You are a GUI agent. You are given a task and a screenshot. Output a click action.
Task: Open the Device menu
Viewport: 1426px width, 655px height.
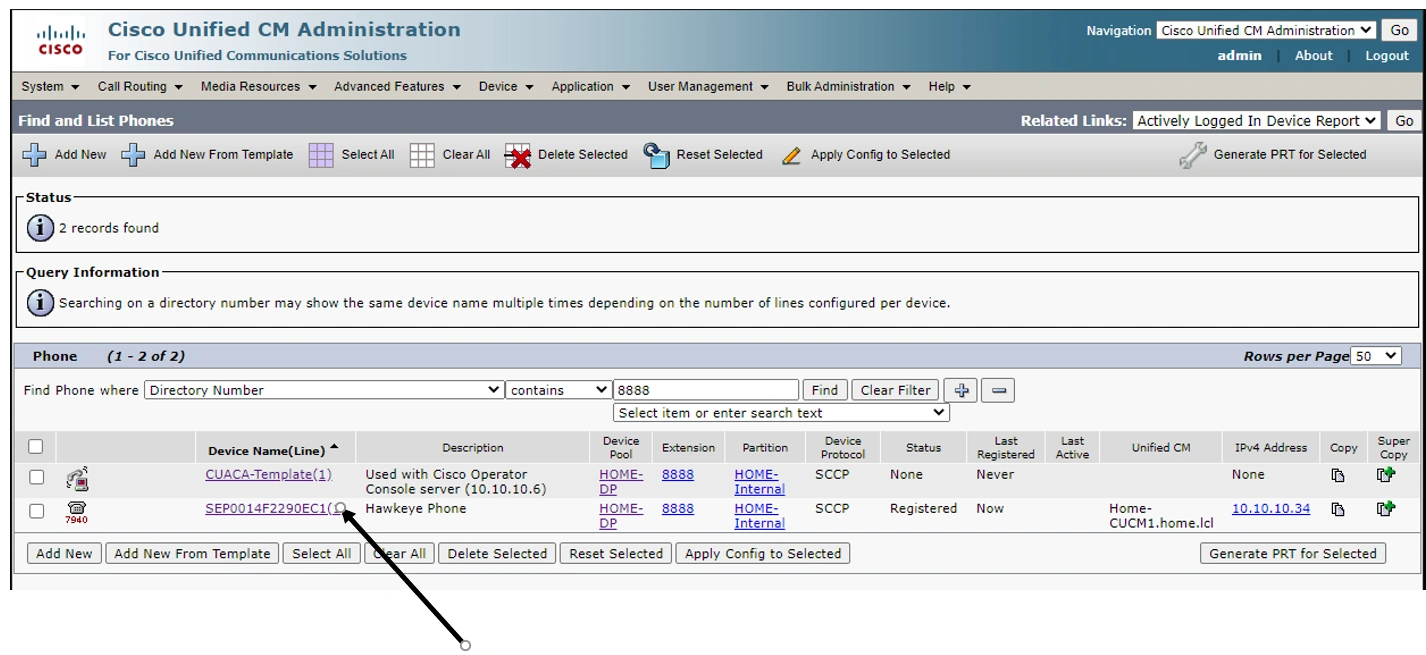point(506,87)
